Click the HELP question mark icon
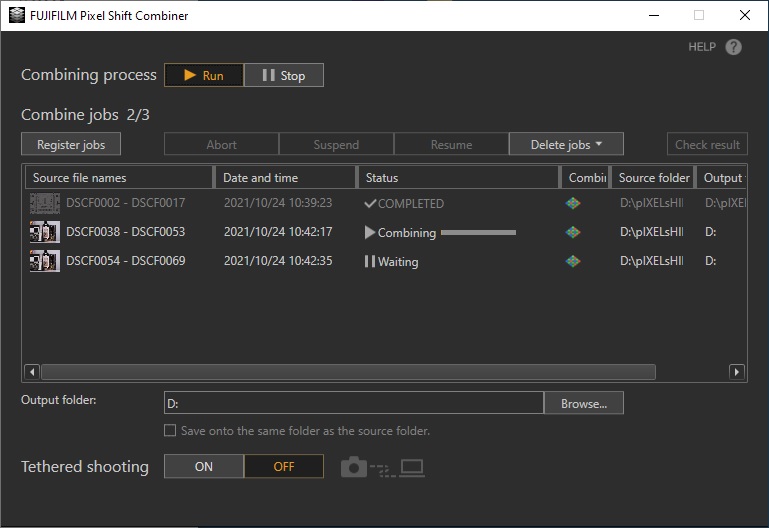Image resolution: width=769 pixels, height=528 pixels. coord(734,47)
